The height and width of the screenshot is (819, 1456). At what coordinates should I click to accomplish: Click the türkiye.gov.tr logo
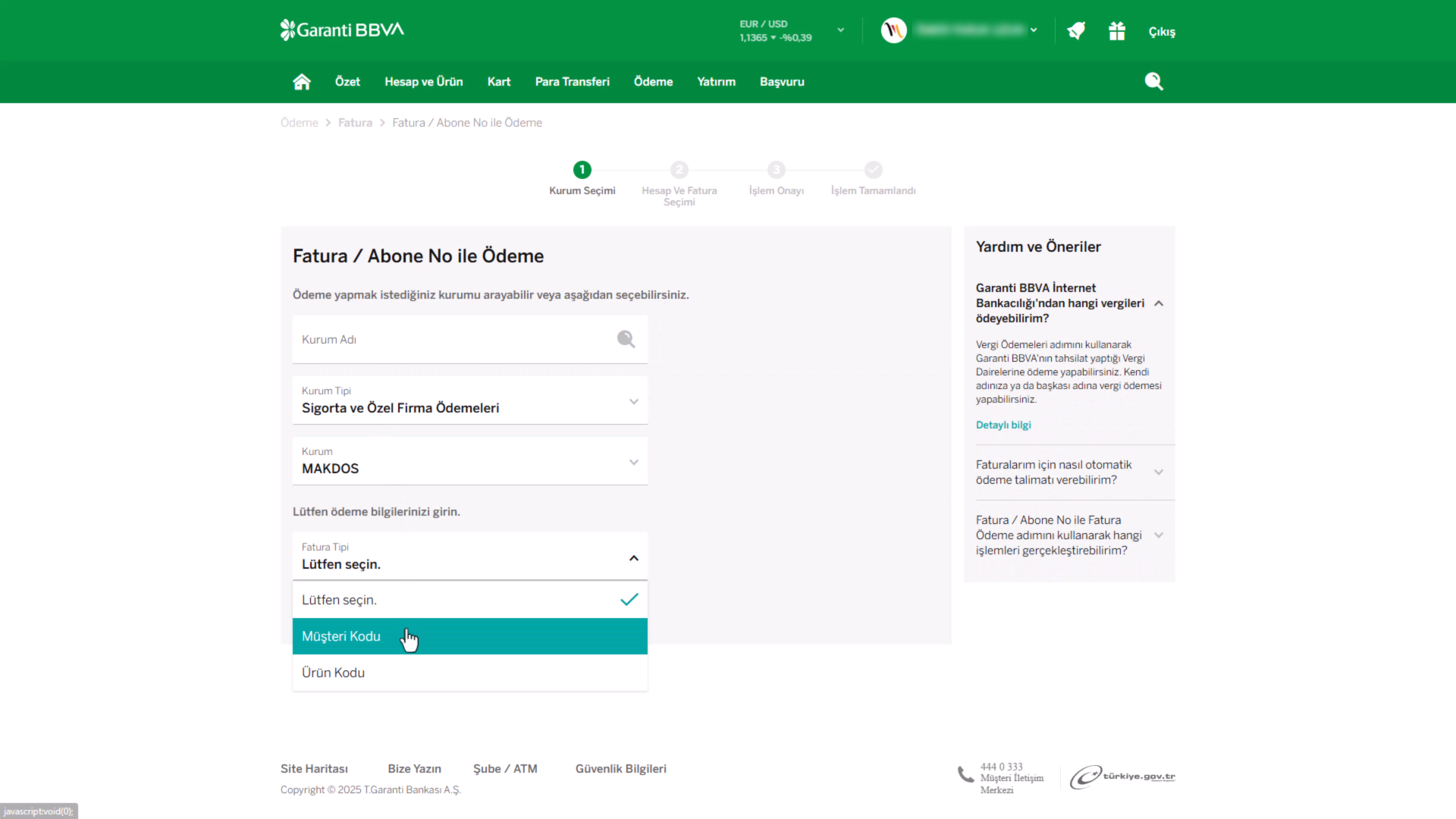pyautogui.click(x=1122, y=777)
